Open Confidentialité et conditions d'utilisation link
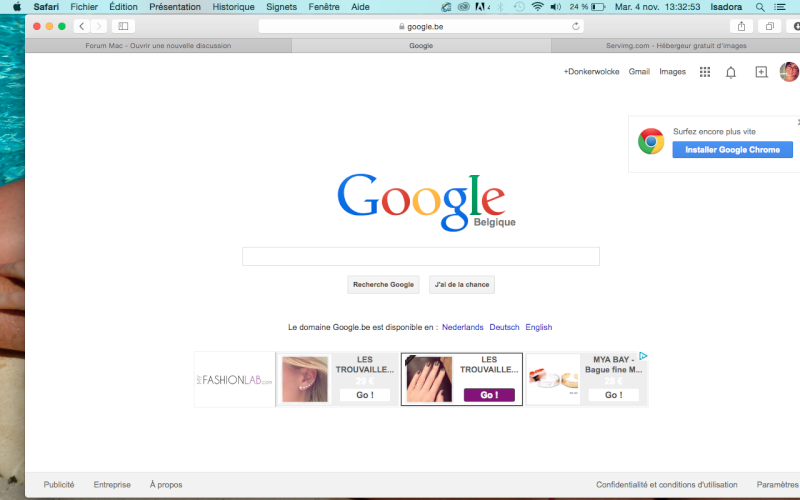The width and height of the screenshot is (800, 500). [x=667, y=485]
